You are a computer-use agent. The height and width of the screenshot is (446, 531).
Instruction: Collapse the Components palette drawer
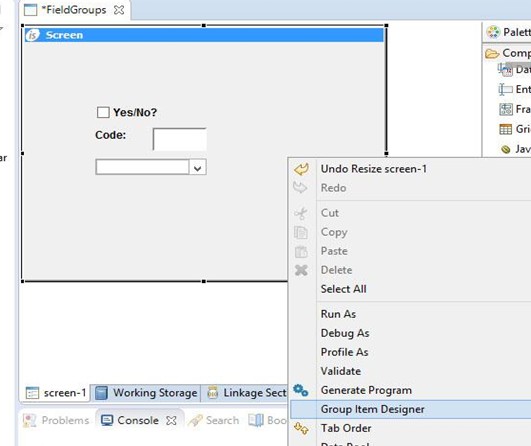[x=507, y=53]
